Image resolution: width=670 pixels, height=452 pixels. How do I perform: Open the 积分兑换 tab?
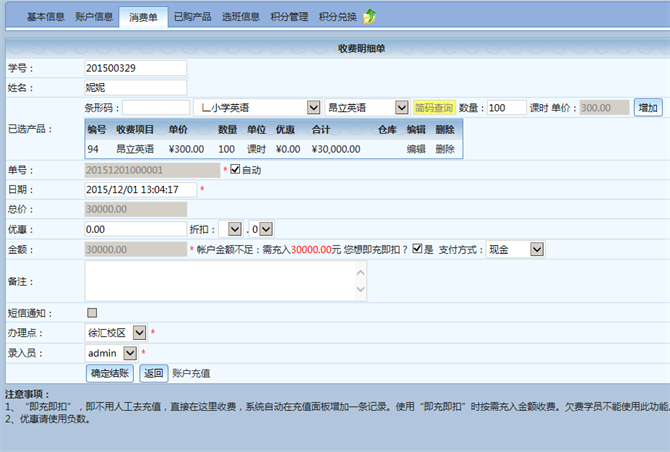(x=338, y=17)
